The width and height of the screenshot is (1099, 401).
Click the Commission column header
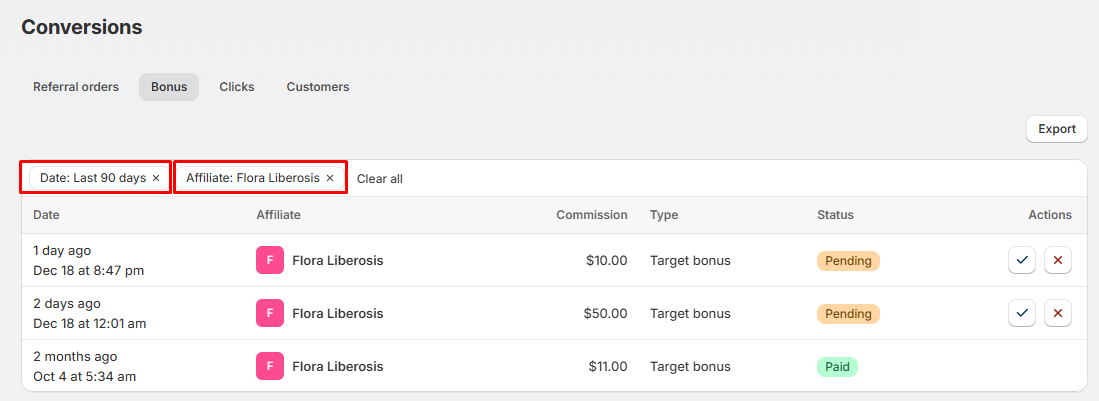pyautogui.click(x=592, y=215)
